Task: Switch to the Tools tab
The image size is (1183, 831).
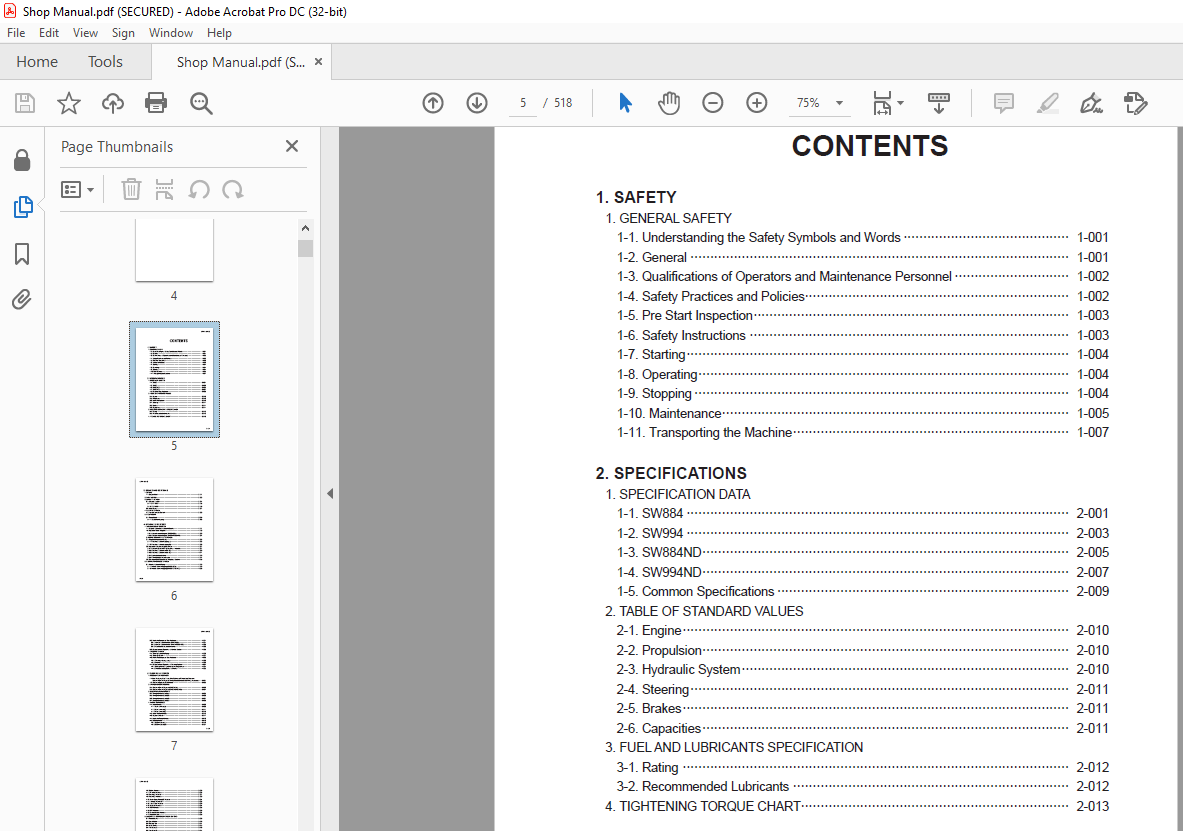Action: [x=105, y=62]
